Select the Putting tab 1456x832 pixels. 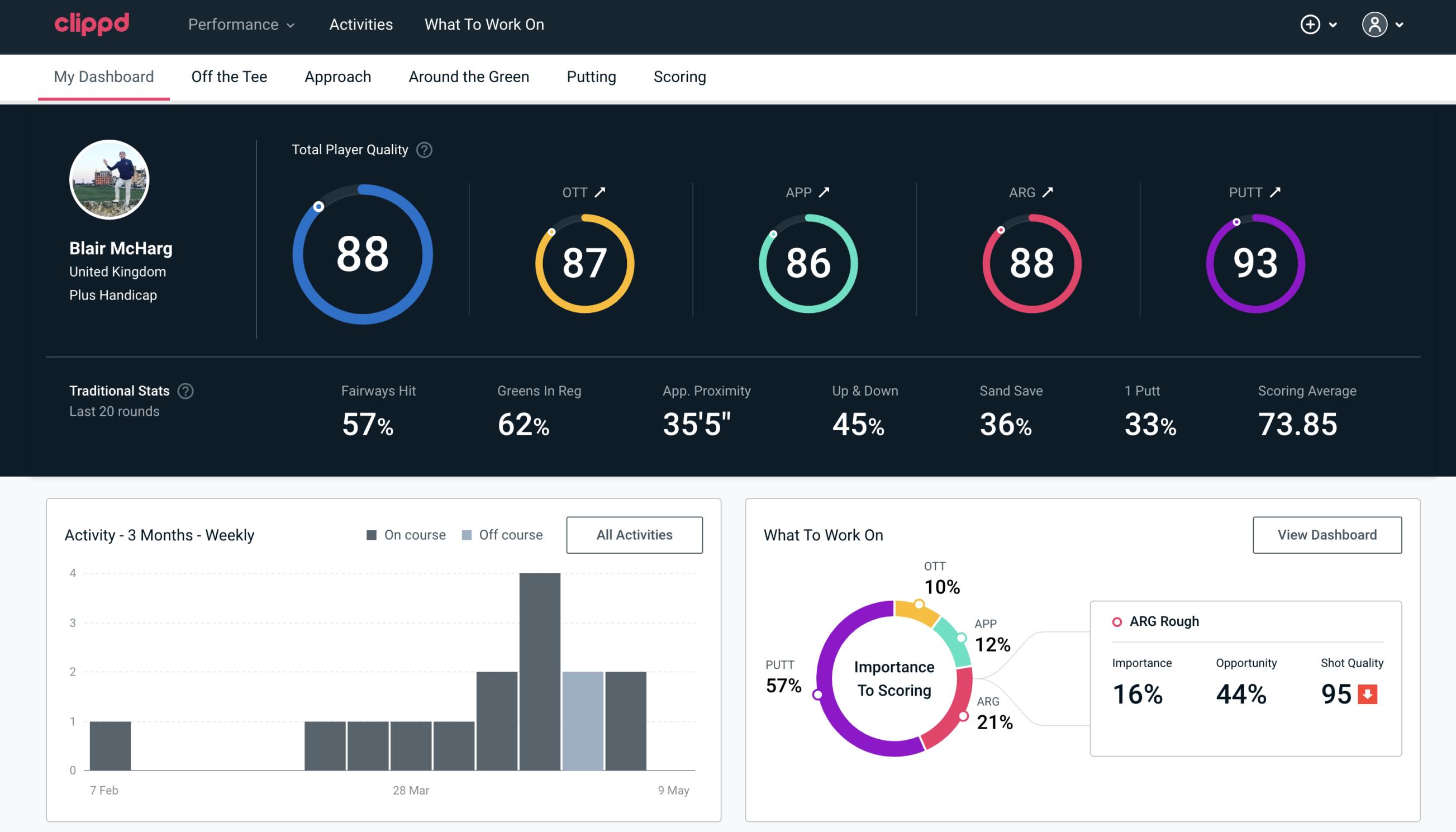tap(590, 76)
